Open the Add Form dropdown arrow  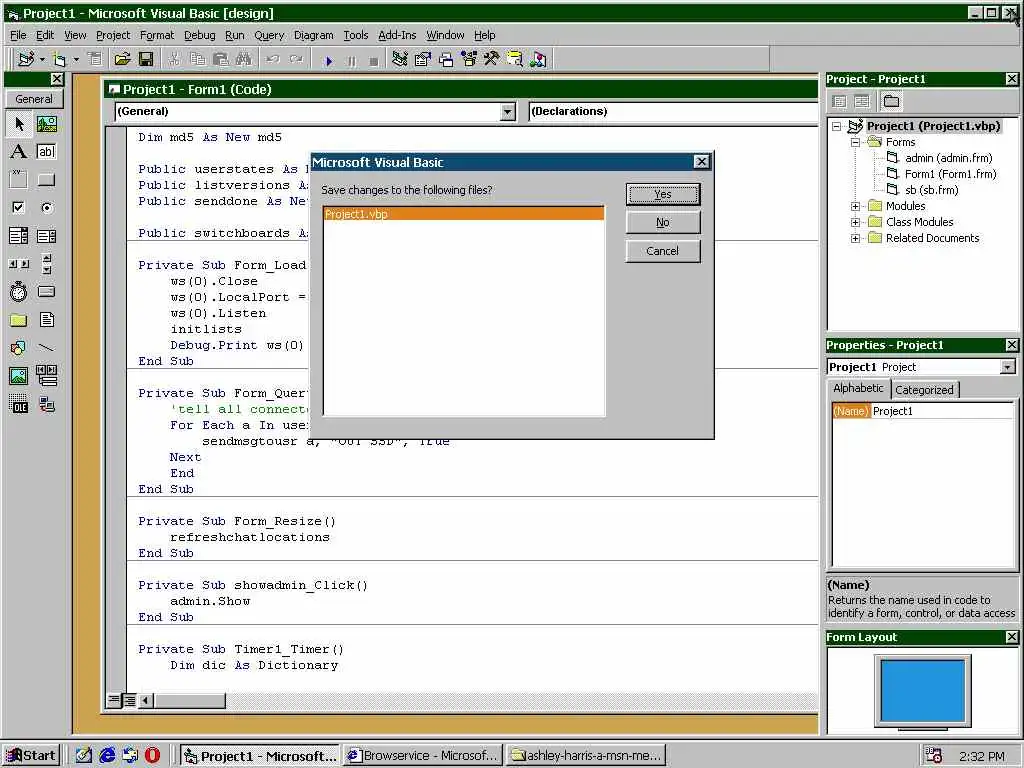[x=76, y=60]
